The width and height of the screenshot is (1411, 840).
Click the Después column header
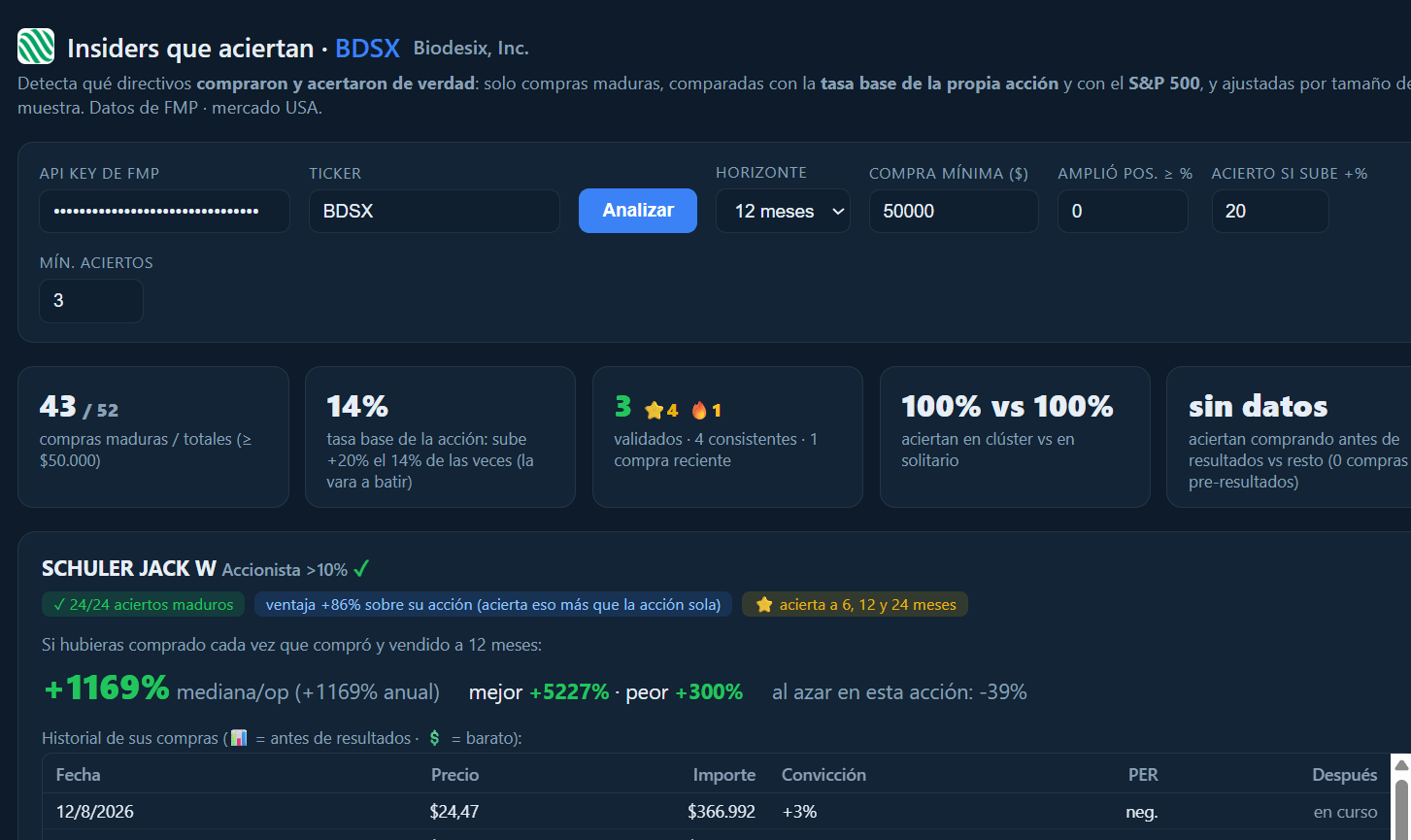[x=1345, y=775]
